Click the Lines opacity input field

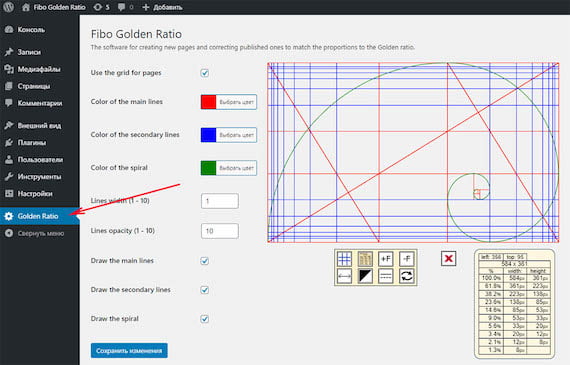point(220,231)
